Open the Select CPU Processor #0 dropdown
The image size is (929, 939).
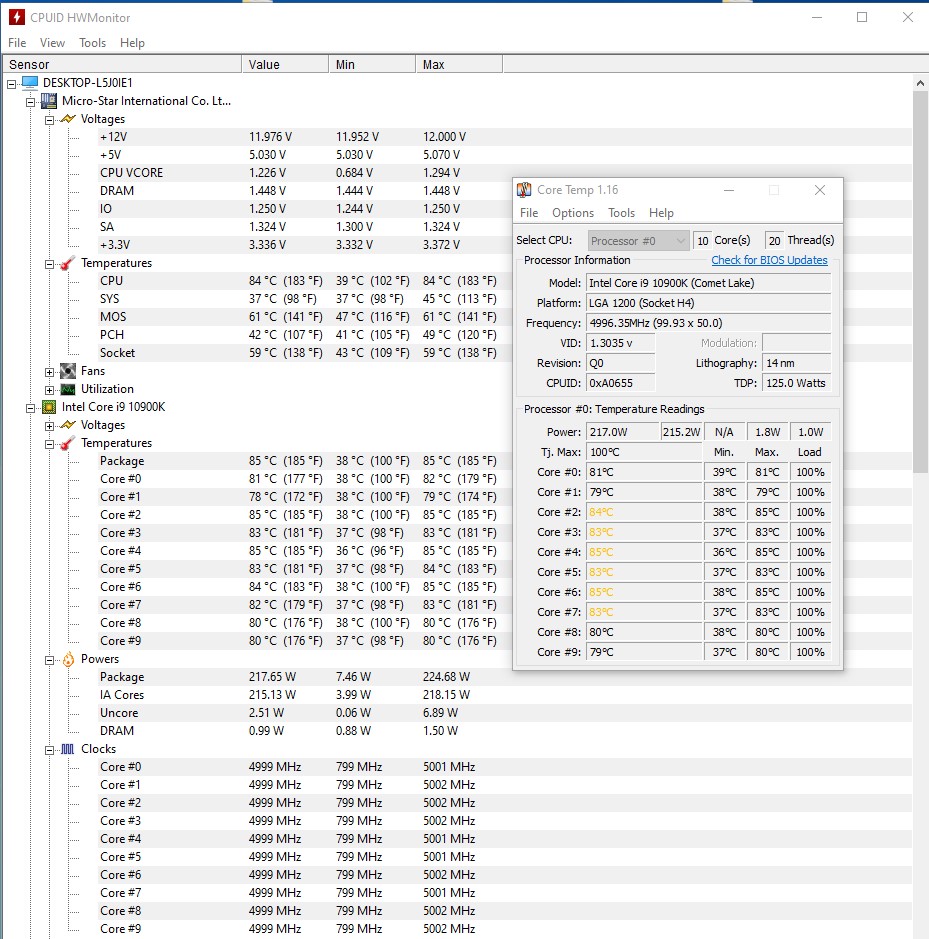(x=638, y=241)
